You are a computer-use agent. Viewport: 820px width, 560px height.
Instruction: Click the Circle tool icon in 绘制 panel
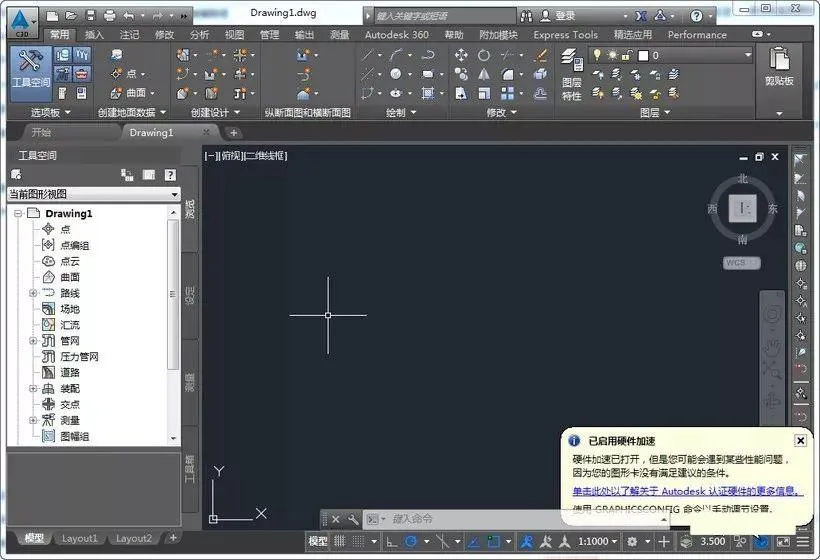[x=396, y=74]
